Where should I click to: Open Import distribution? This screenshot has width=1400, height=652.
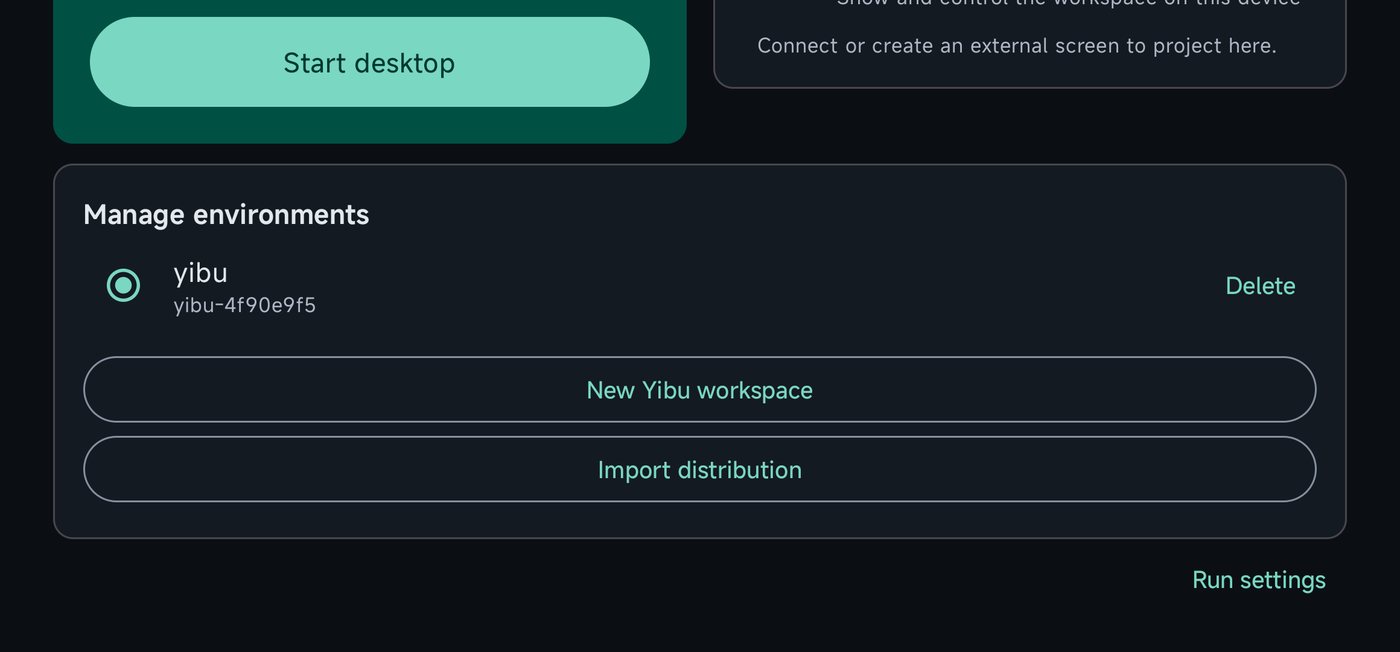[x=699, y=470]
